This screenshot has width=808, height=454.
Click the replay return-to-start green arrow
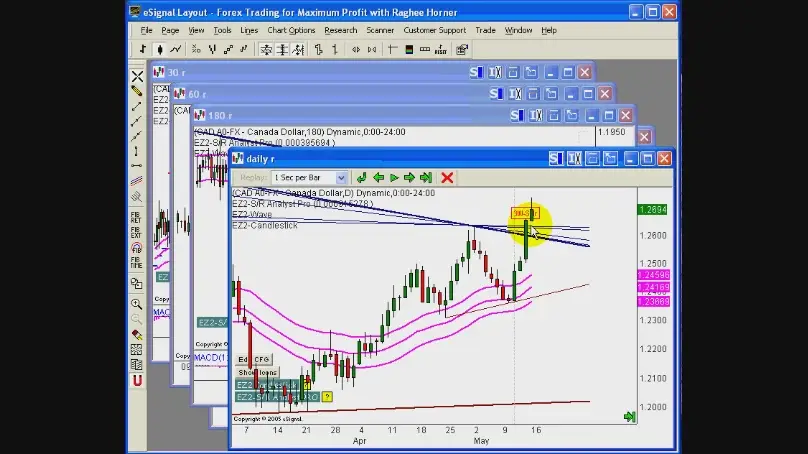pyautogui.click(x=361, y=178)
